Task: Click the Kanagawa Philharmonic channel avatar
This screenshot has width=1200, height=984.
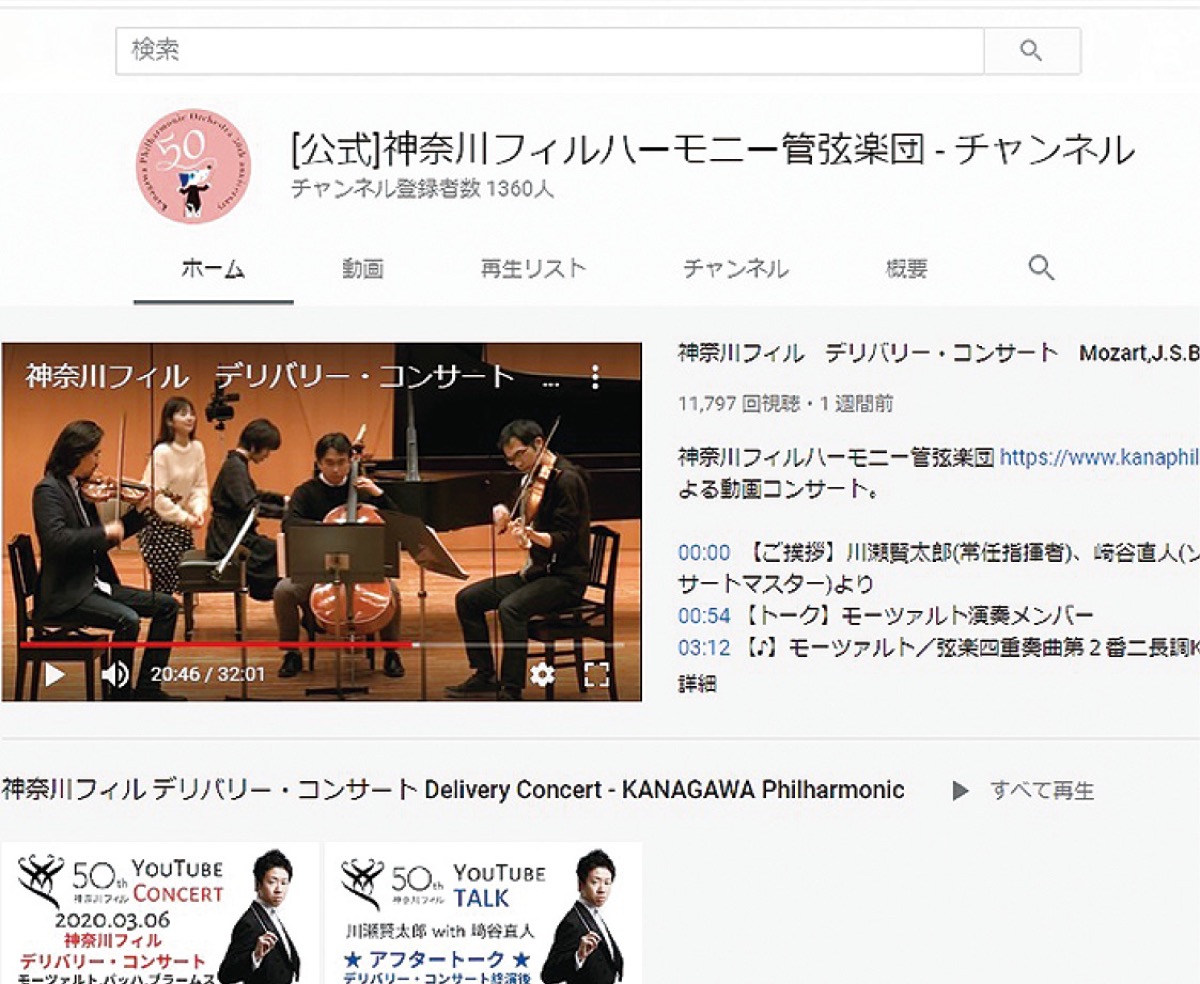Action: click(x=193, y=165)
